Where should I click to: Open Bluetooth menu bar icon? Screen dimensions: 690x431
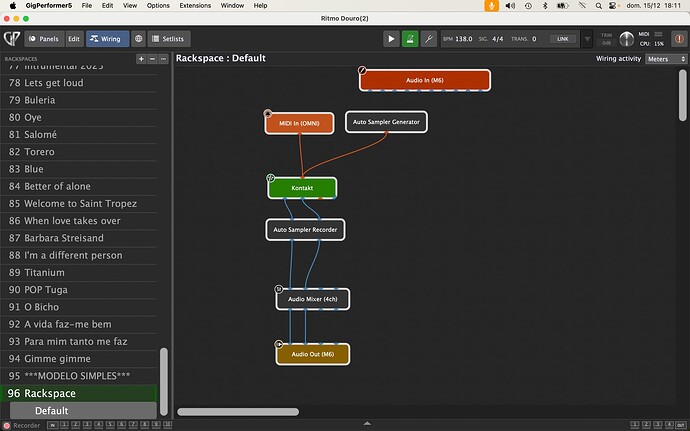pyautogui.click(x=545, y=6)
